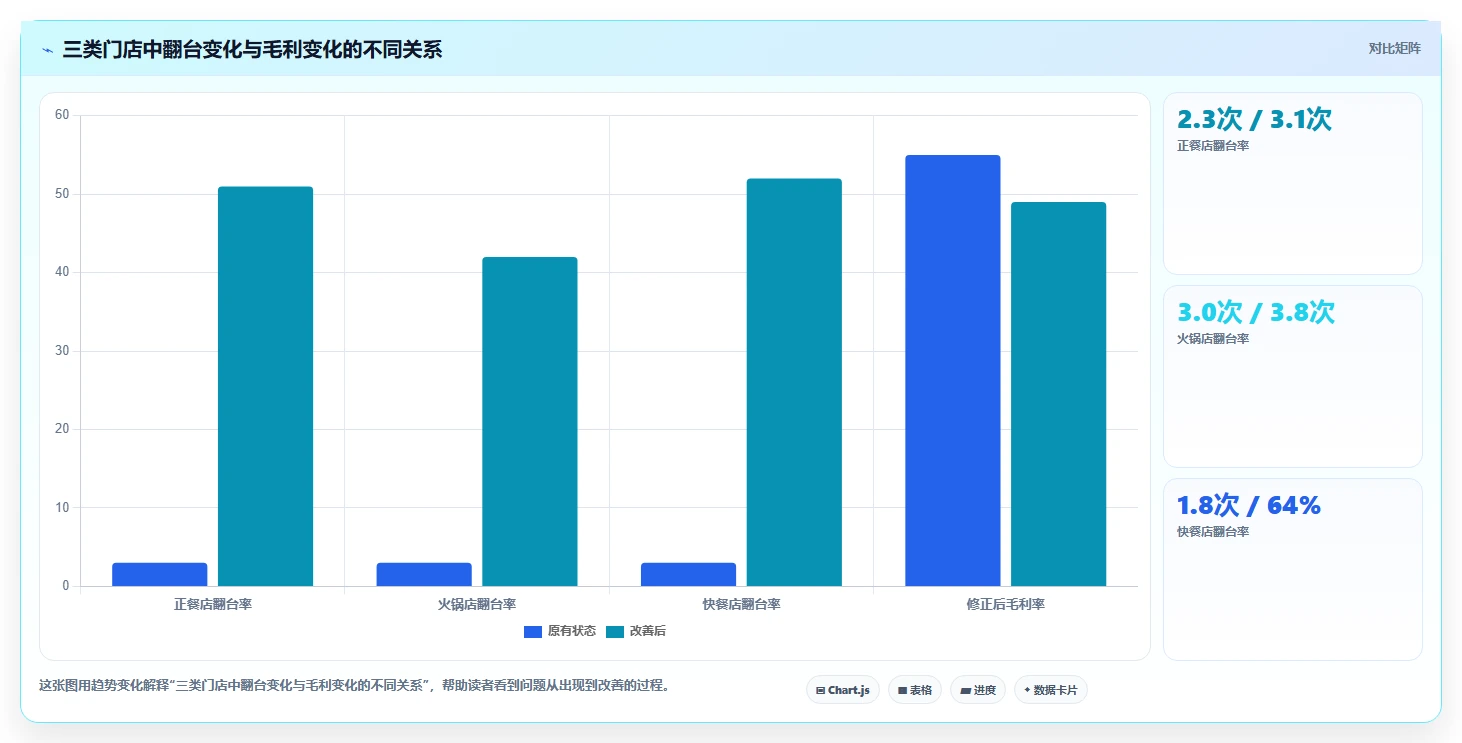Click the y-axis value 60
Screen dimensions: 1462x743
(62, 115)
